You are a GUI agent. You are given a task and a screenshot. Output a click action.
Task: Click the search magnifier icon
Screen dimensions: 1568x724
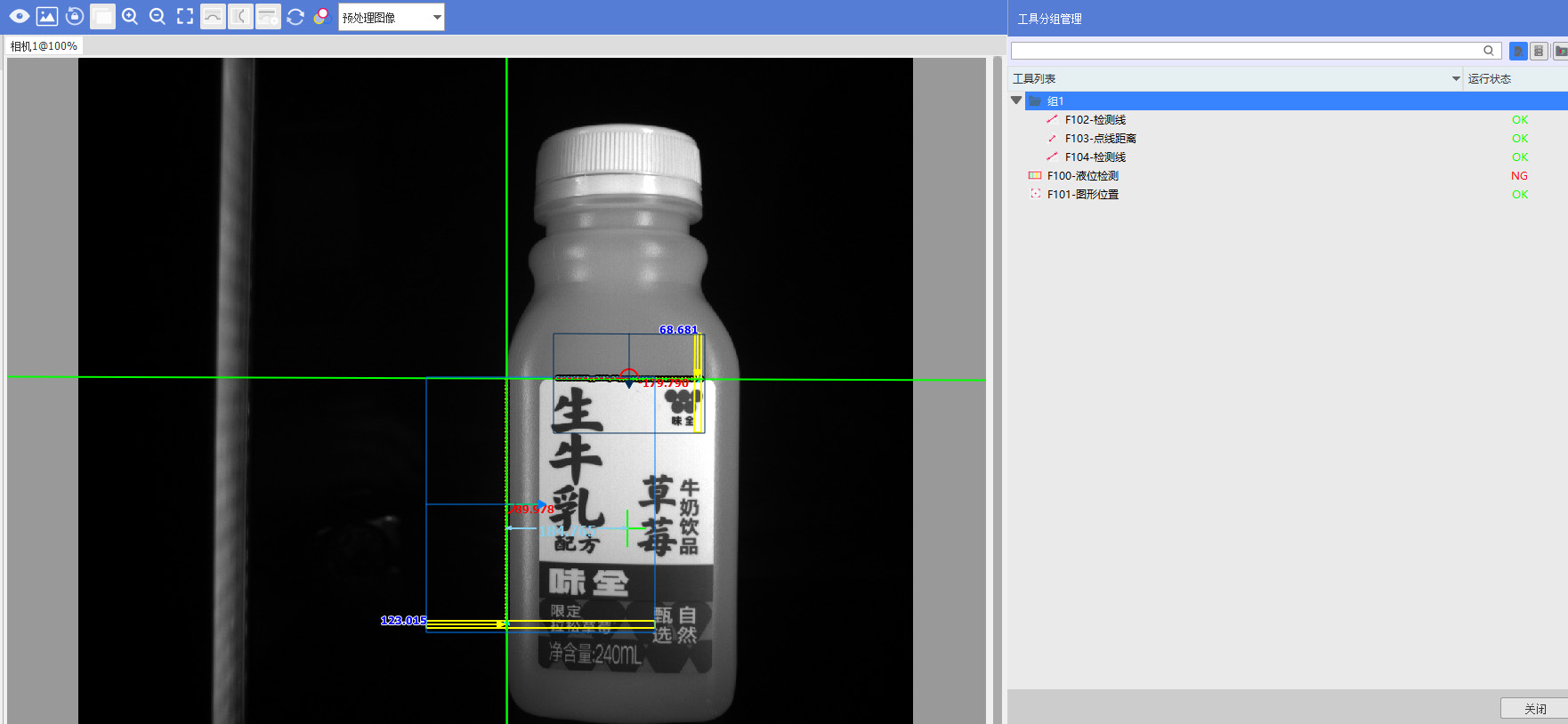click(1489, 51)
